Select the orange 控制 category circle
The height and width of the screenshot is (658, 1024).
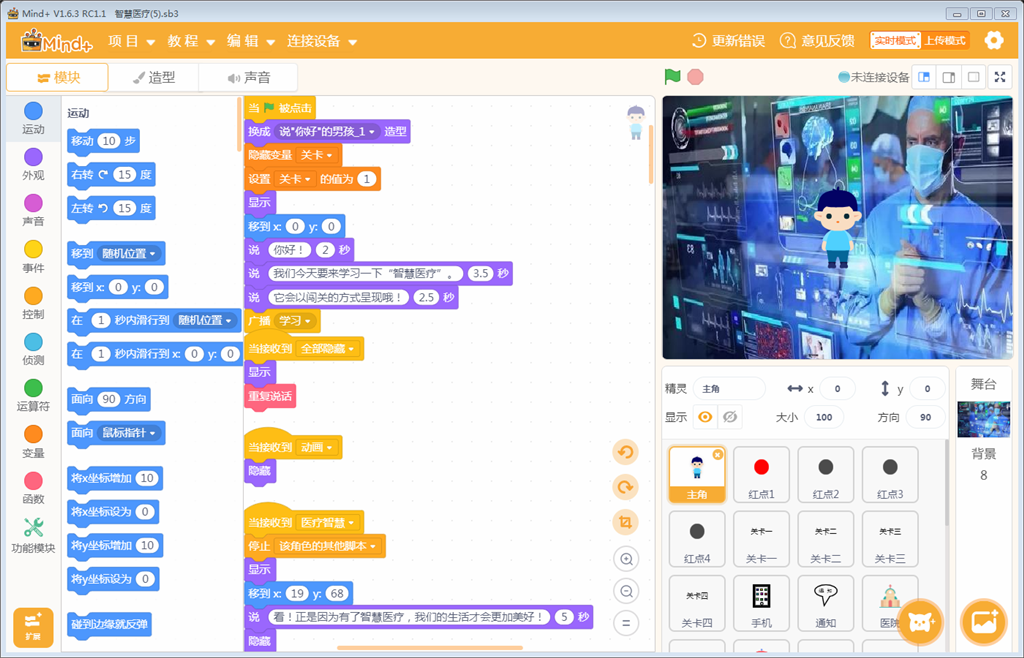pyautogui.click(x=33, y=296)
